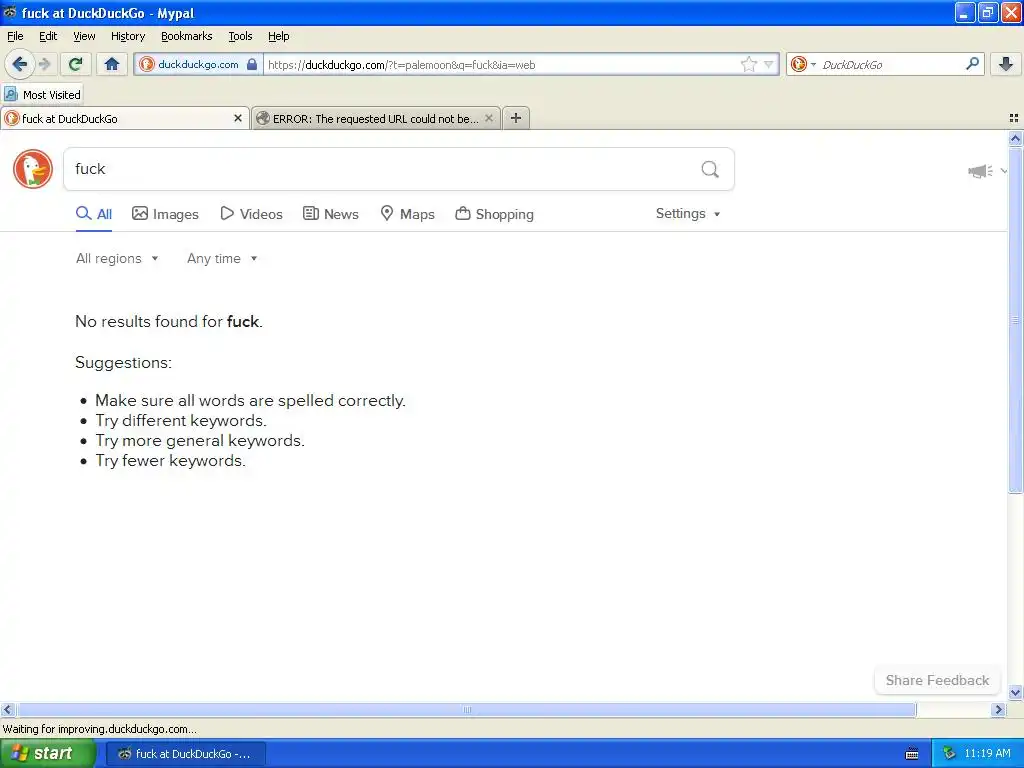Click Mypal taskbar button 'fuck at DuckDuckGo'
This screenshot has height=768, width=1024.
[x=185, y=754]
